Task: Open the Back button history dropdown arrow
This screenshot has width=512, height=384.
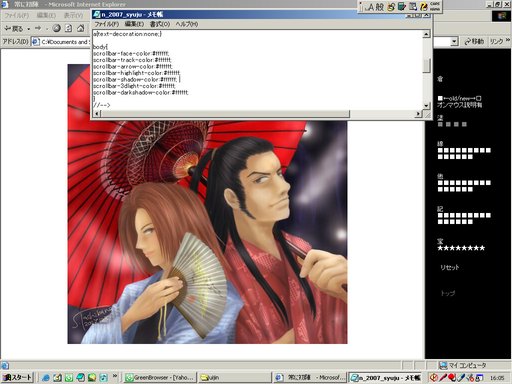Action: click(x=28, y=29)
